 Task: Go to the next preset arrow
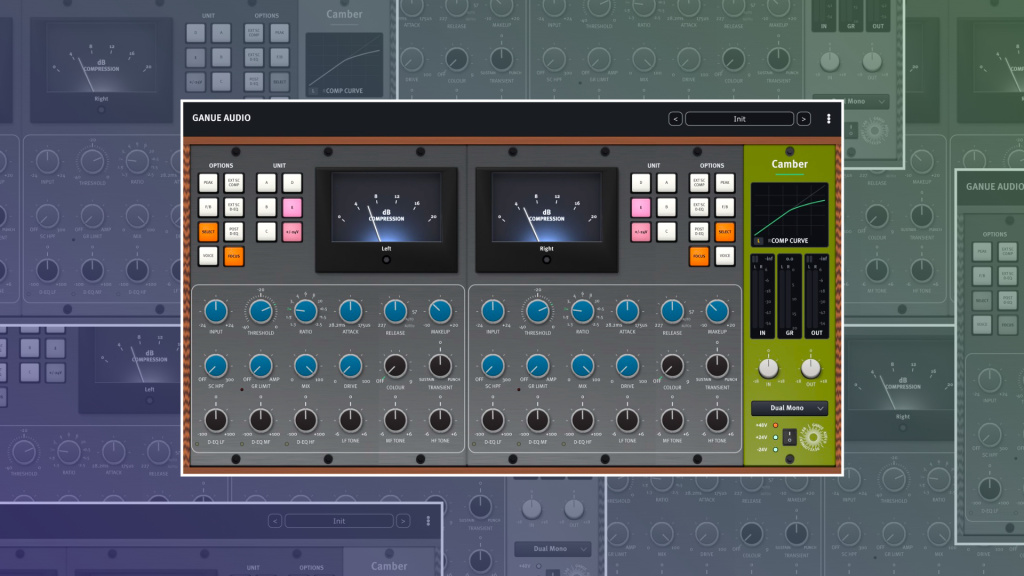click(x=803, y=119)
